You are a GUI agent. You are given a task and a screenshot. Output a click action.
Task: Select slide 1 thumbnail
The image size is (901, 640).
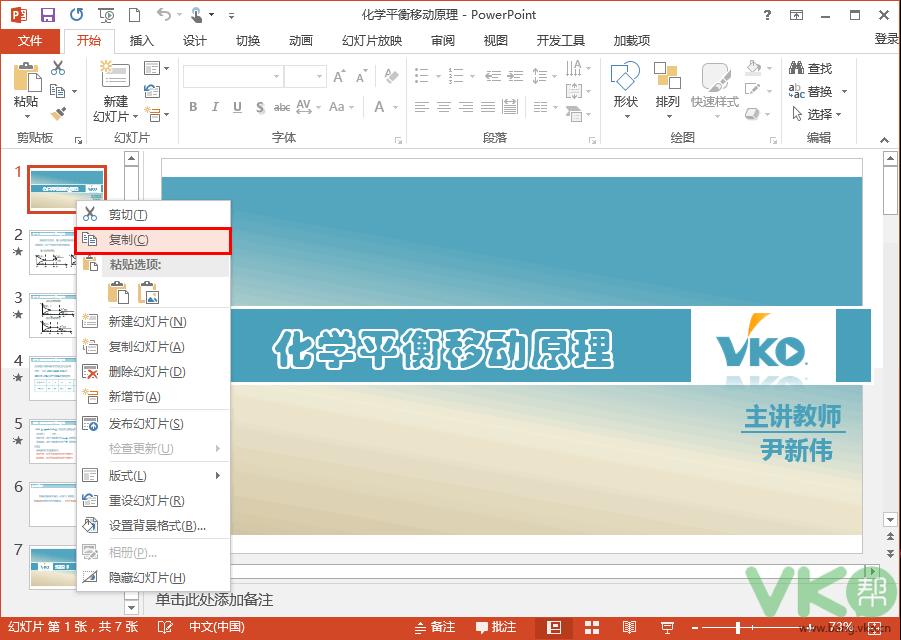67,190
